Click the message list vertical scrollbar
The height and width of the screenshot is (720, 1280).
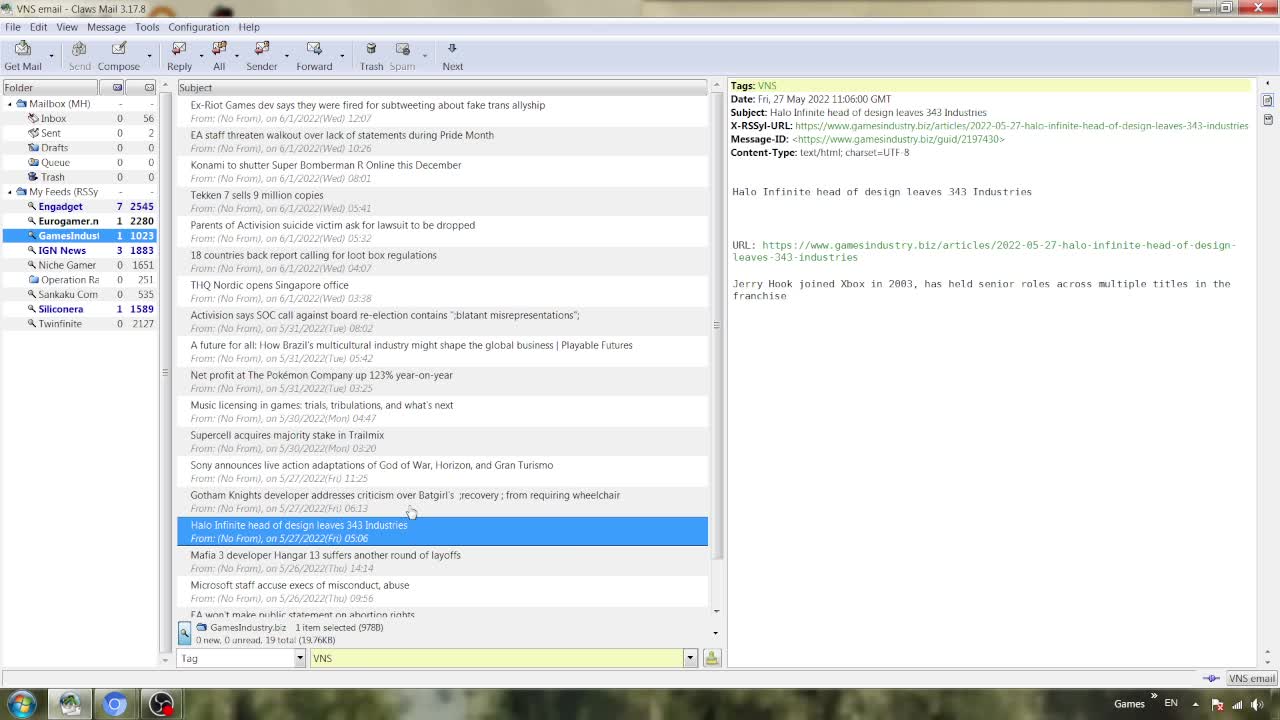click(x=716, y=325)
